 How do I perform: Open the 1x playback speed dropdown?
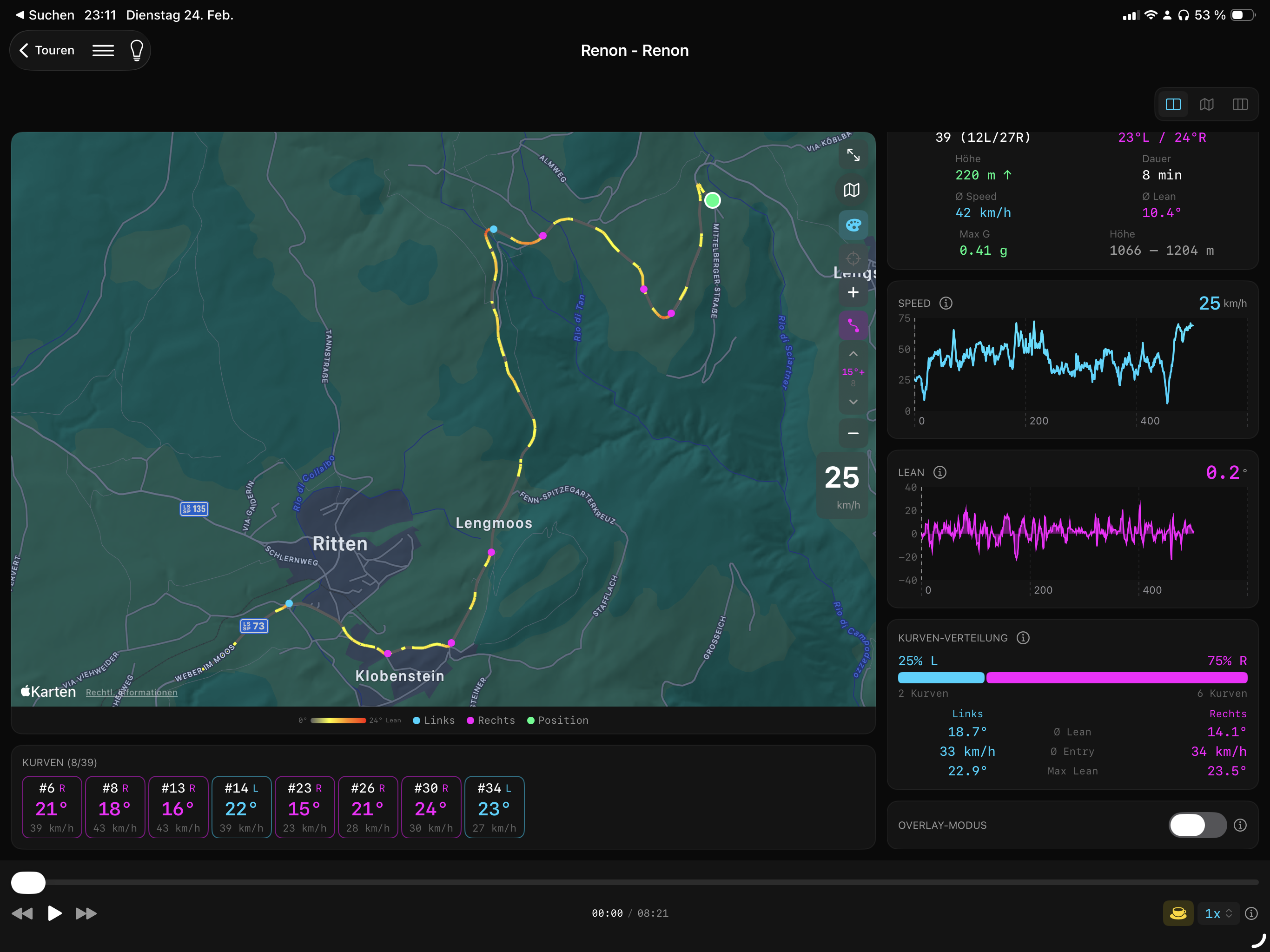pyautogui.click(x=1218, y=913)
